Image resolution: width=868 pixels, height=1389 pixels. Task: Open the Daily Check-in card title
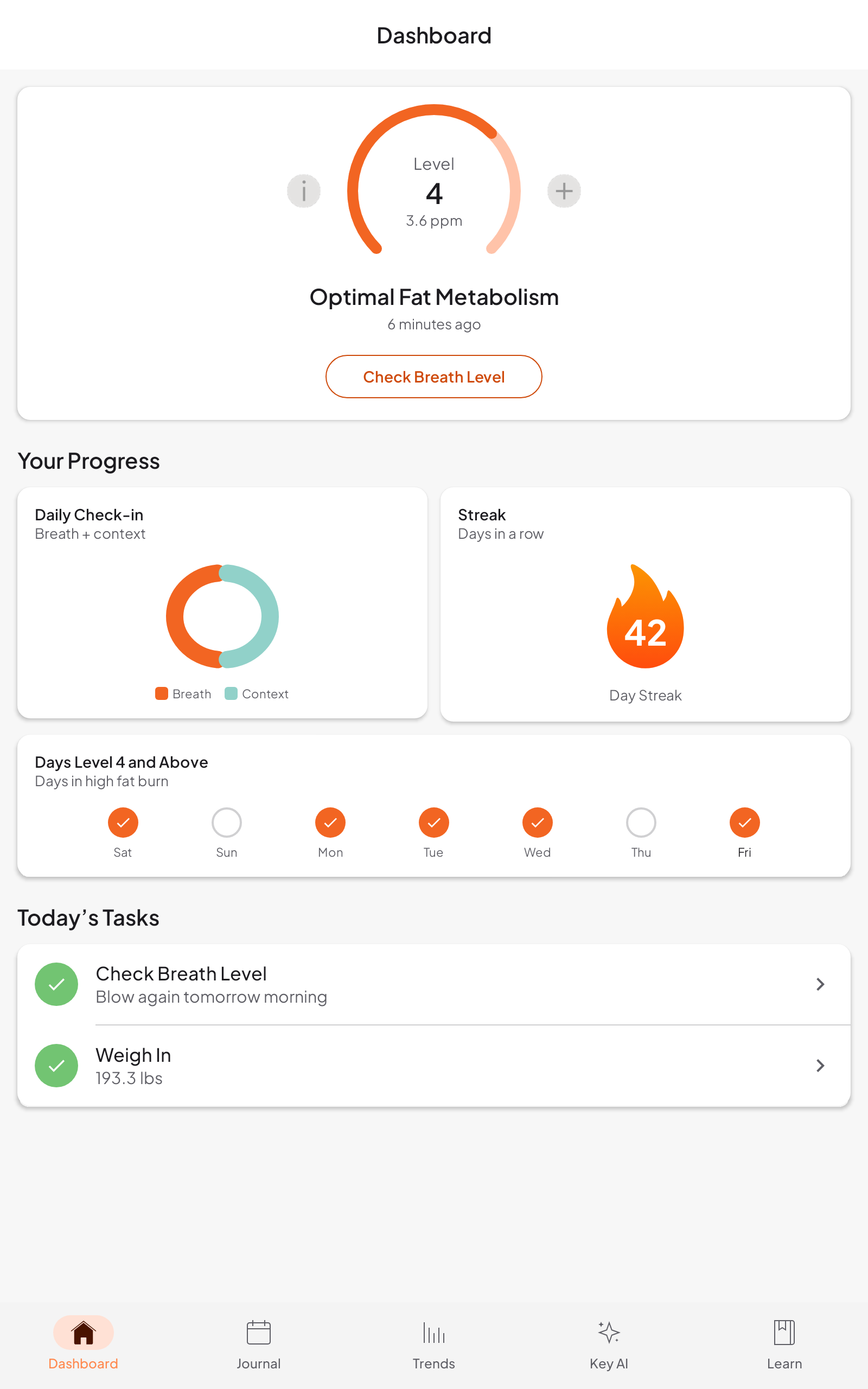89,515
